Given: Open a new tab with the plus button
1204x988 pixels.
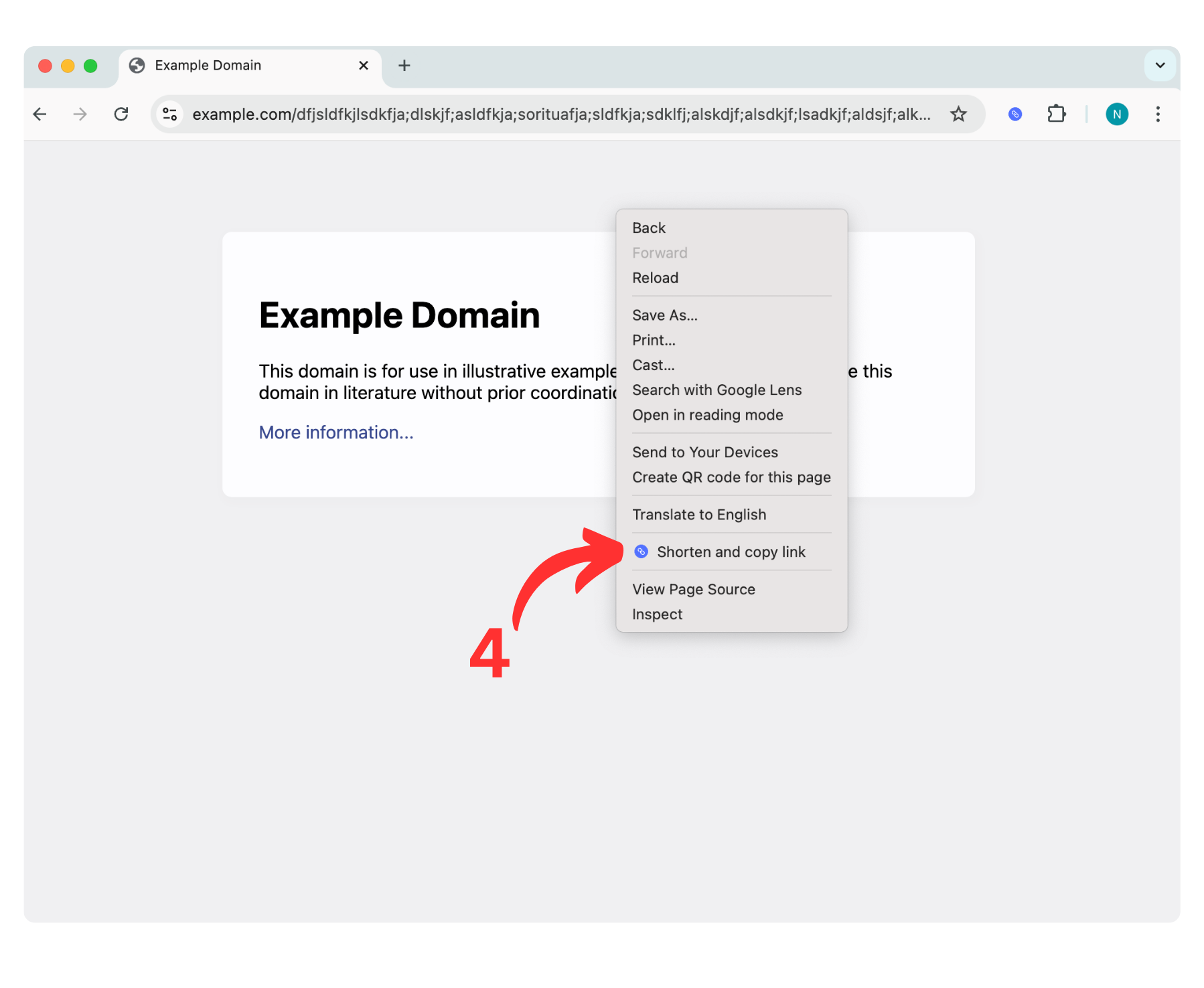Looking at the screenshot, I should pyautogui.click(x=404, y=65).
